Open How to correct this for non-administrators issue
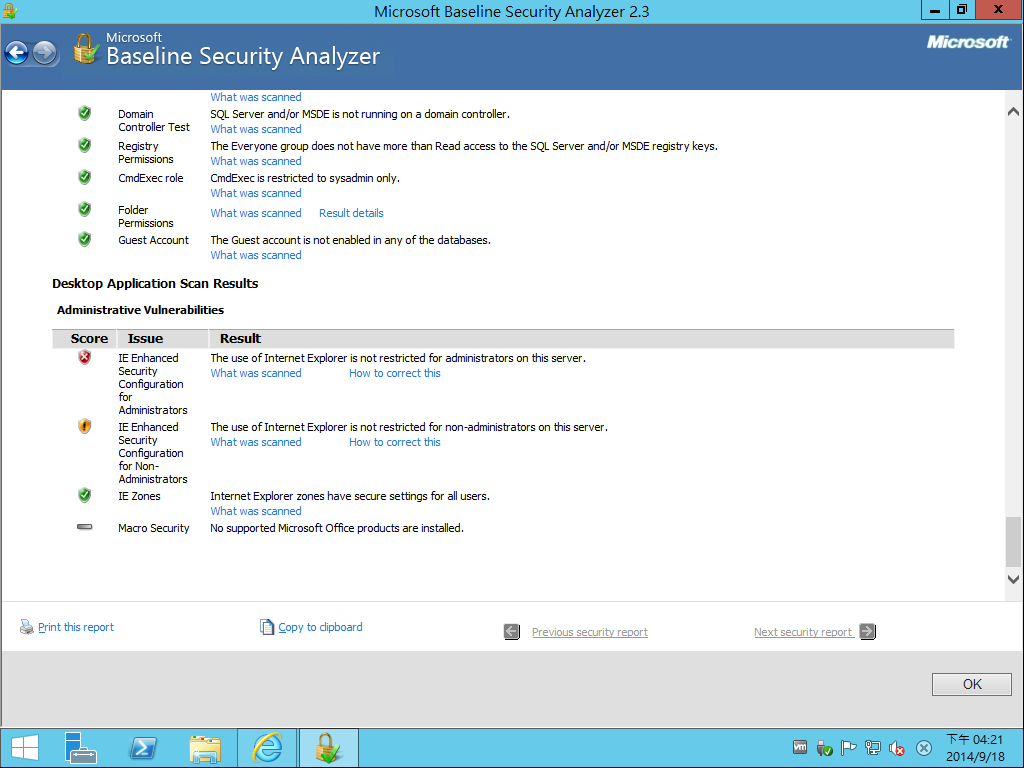Viewport: 1024px width, 768px height. [x=394, y=442]
